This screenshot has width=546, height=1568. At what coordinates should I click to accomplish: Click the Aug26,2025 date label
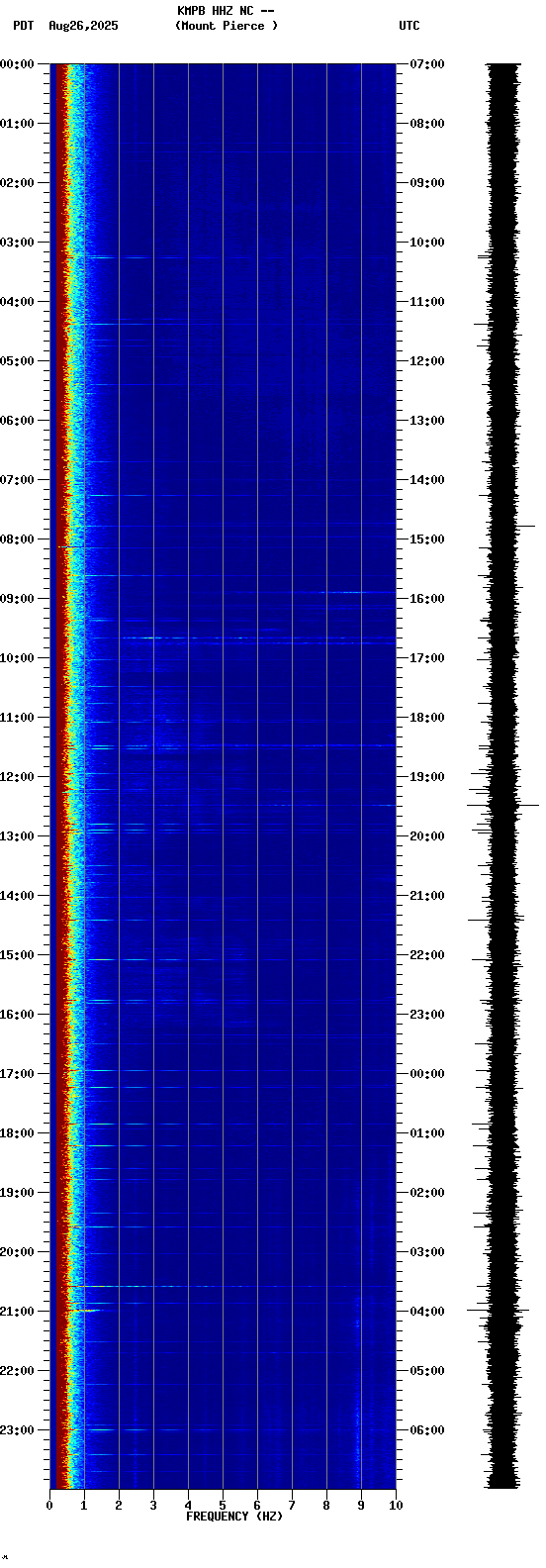tap(83, 26)
